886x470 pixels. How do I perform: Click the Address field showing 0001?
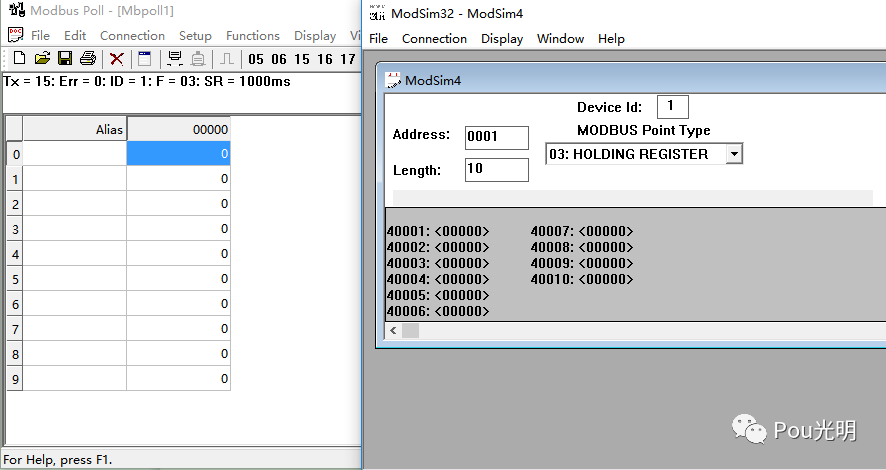[497, 137]
